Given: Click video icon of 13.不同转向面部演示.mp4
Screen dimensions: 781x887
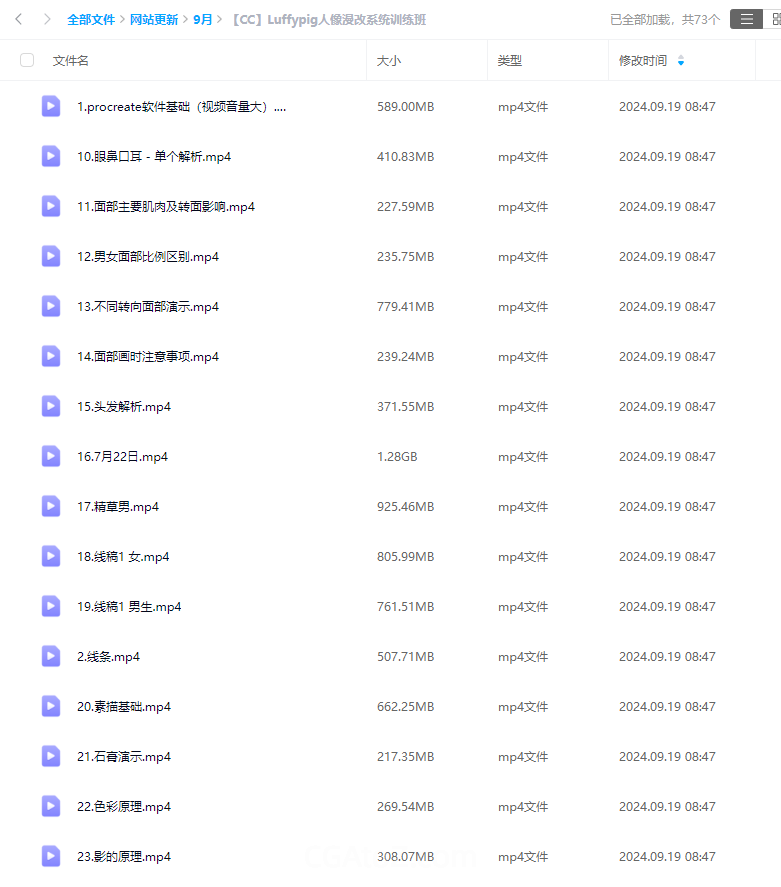Looking at the screenshot, I should click(x=51, y=307).
